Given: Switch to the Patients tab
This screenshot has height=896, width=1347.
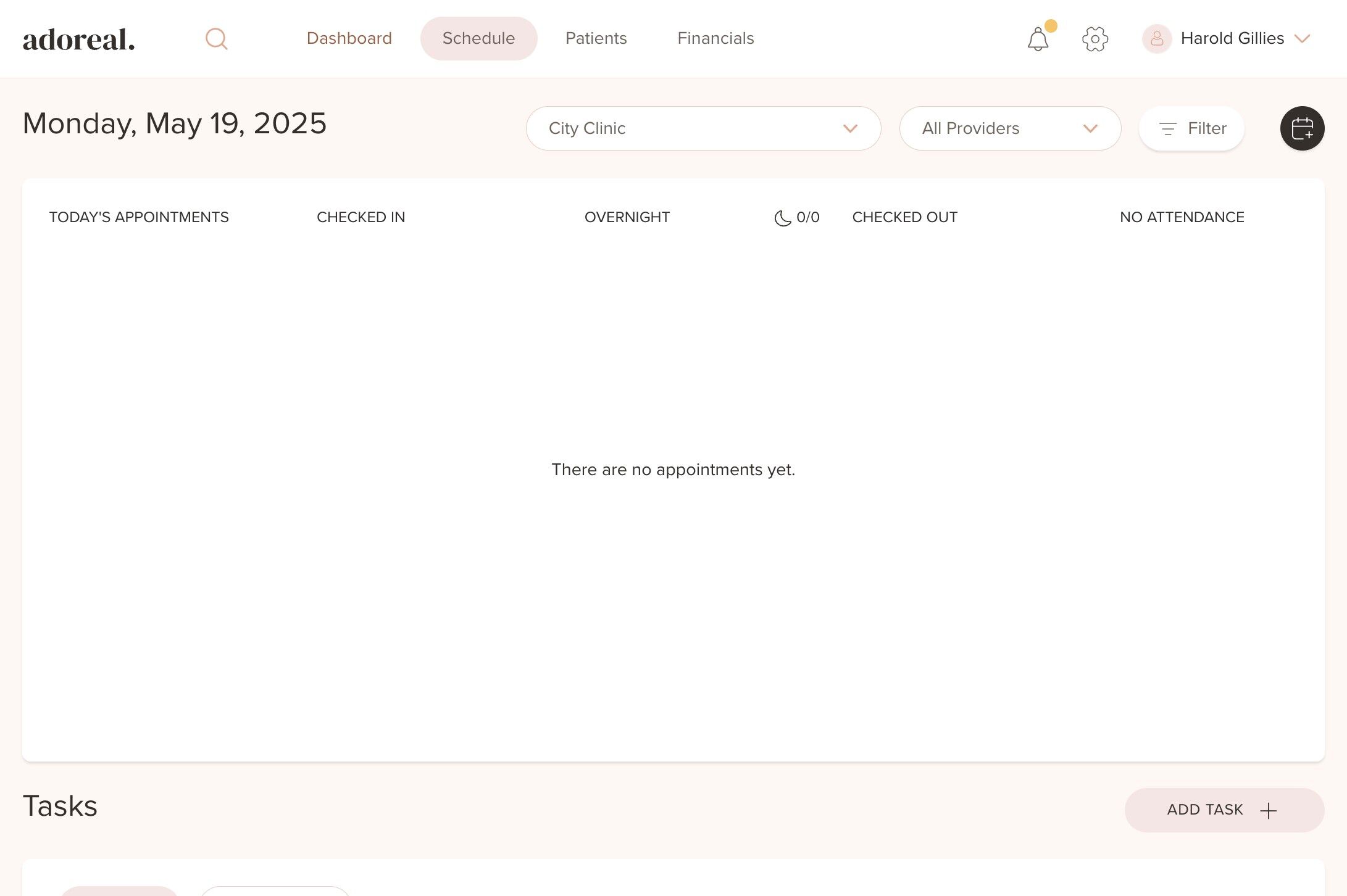Looking at the screenshot, I should coord(596,38).
